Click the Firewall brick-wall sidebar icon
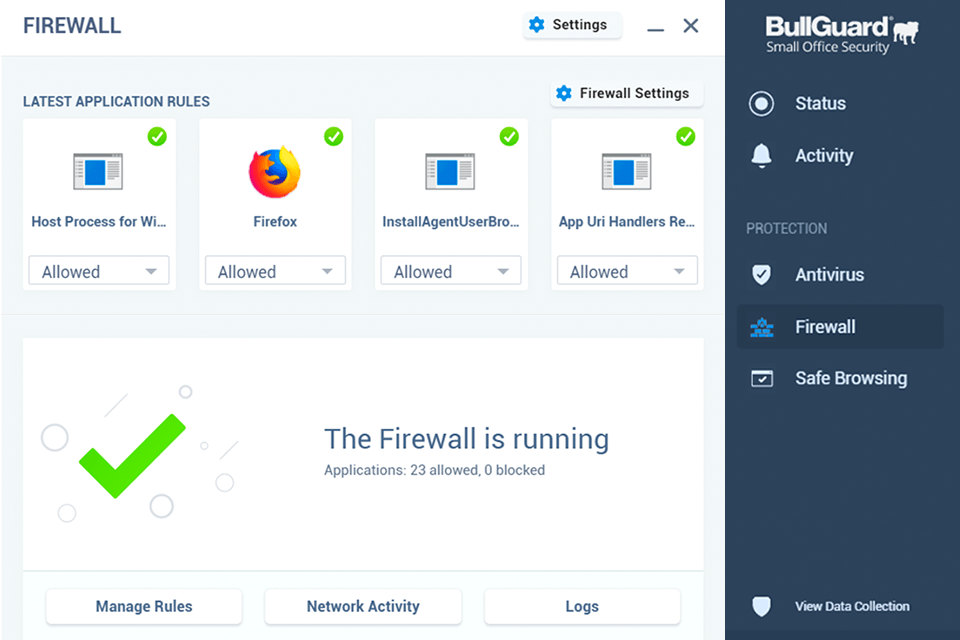Image resolution: width=960 pixels, height=640 pixels. pyautogui.click(x=762, y=327)
